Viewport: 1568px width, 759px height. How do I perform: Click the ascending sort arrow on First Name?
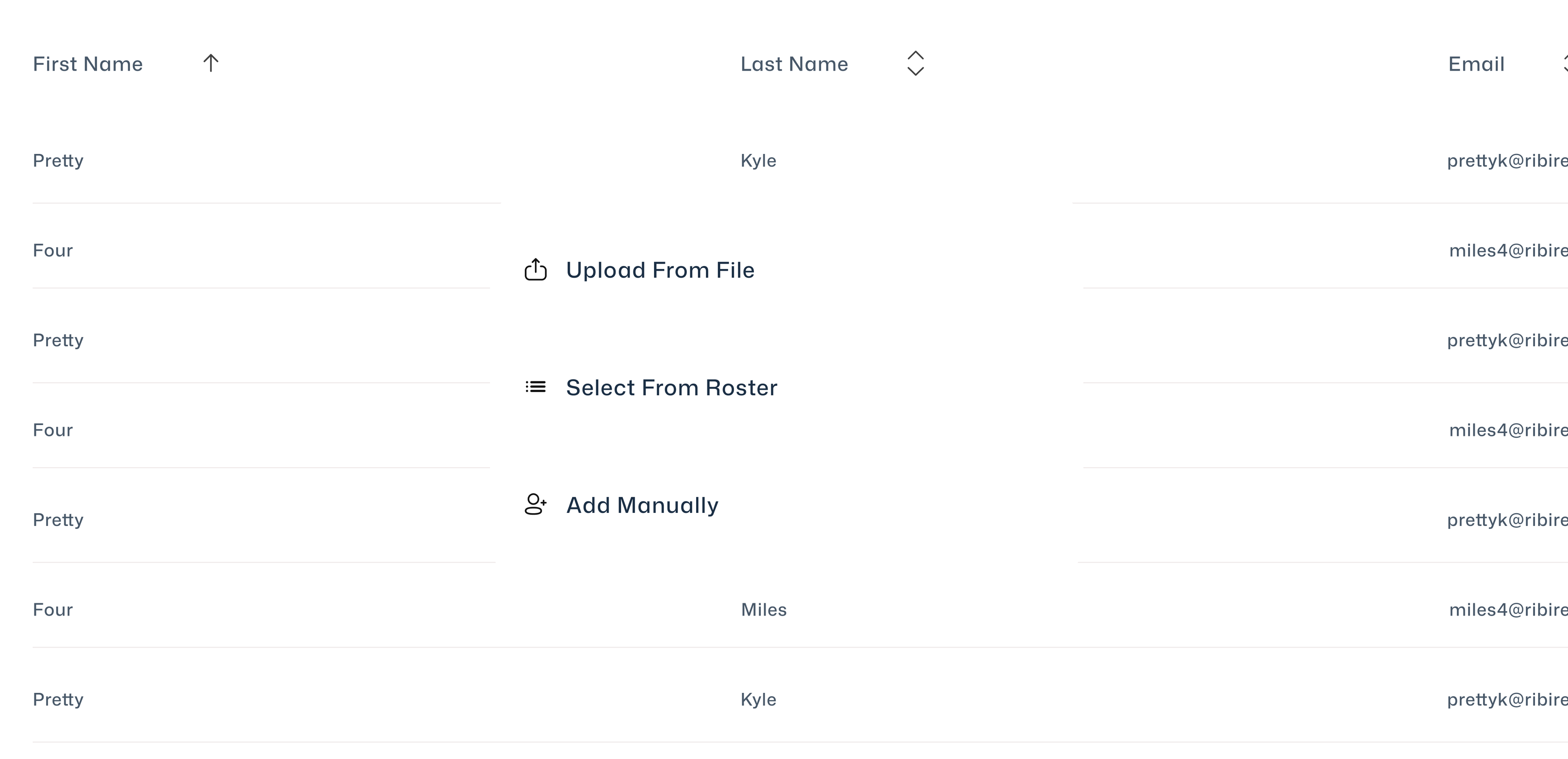(210, 63)
